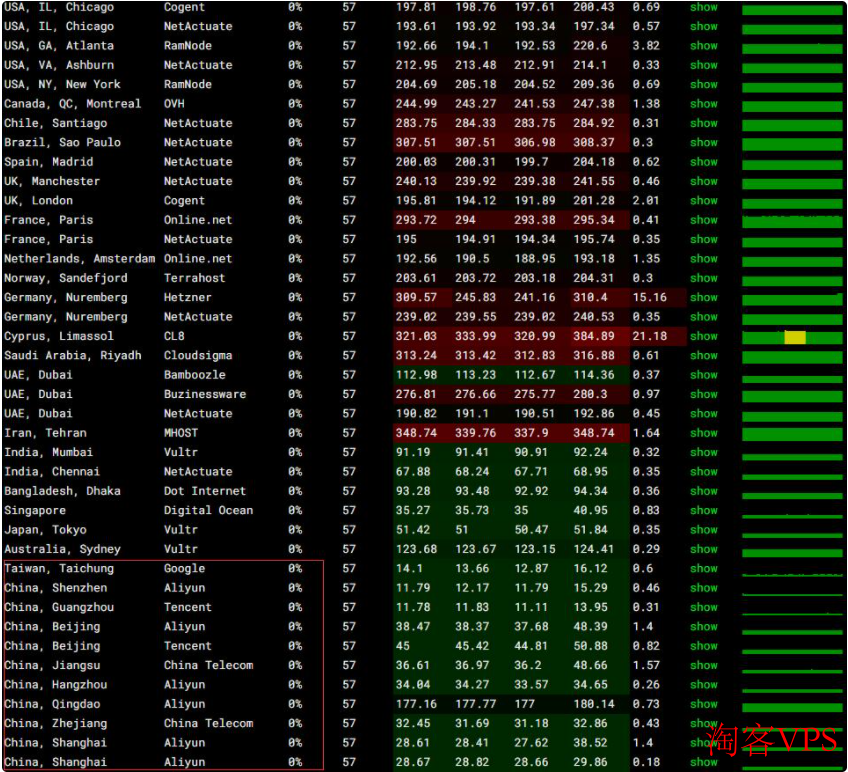
Task: Click show for Beijing Tencent row
Action: 704,646
